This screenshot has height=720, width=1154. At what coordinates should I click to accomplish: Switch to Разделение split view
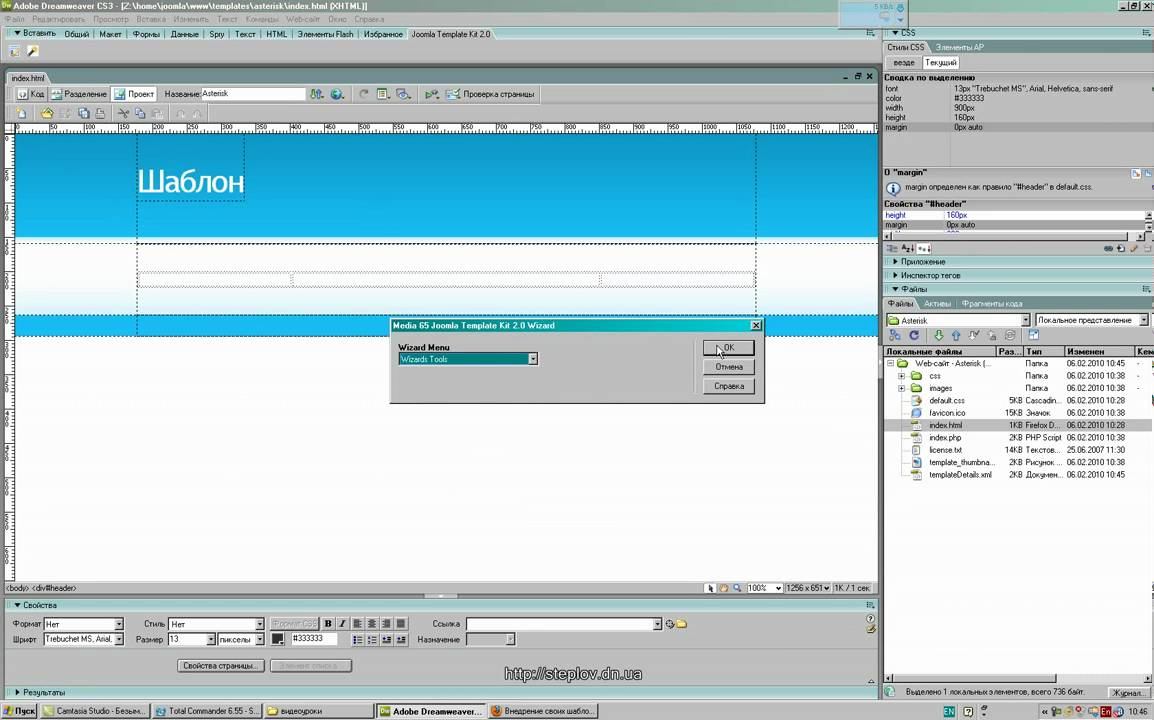pos(79,94)
